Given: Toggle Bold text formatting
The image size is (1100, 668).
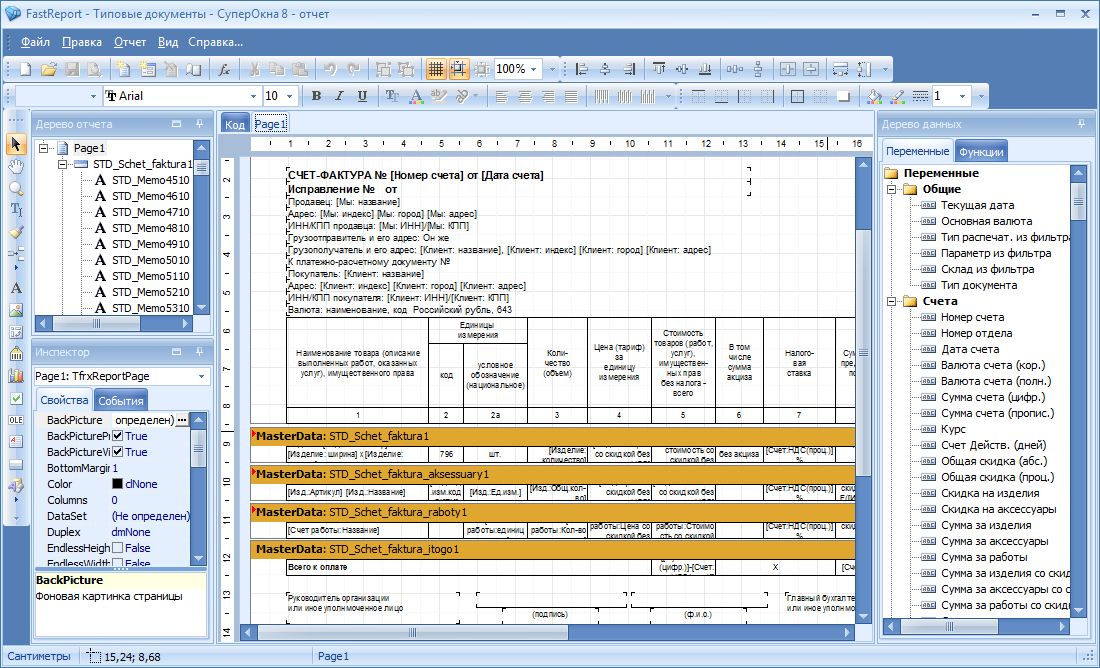Looking at the screenshot, I should pyautogui.click(x=316, y=96).
